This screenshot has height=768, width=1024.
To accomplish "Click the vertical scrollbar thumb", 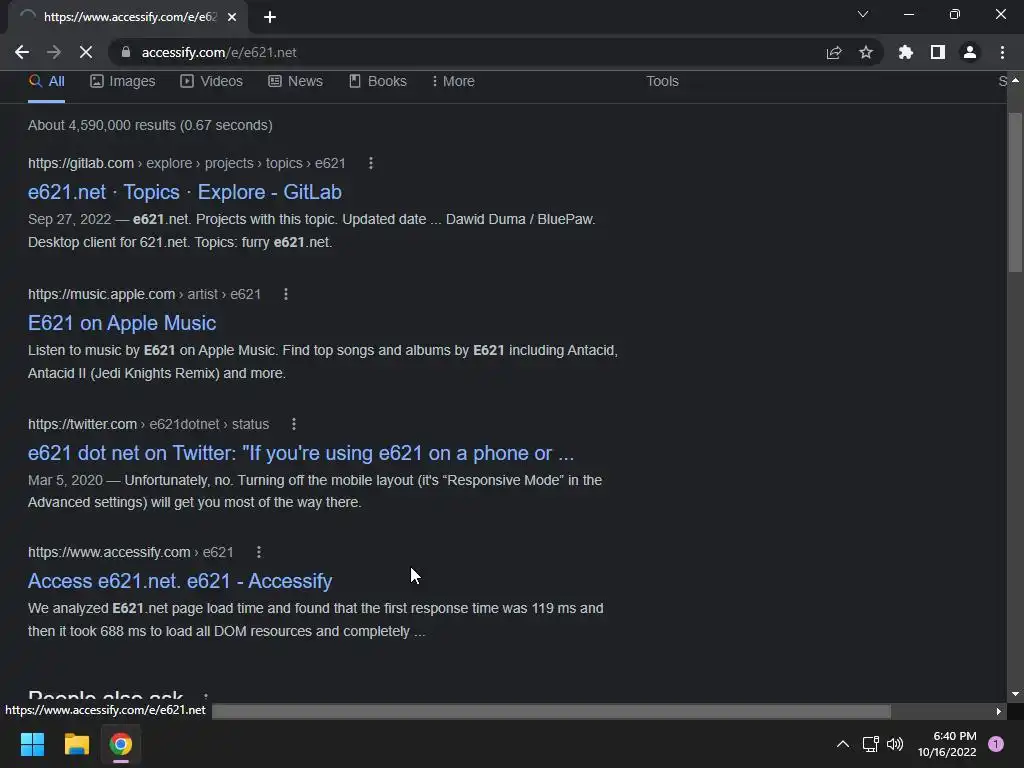I will tap(1015, 193).
